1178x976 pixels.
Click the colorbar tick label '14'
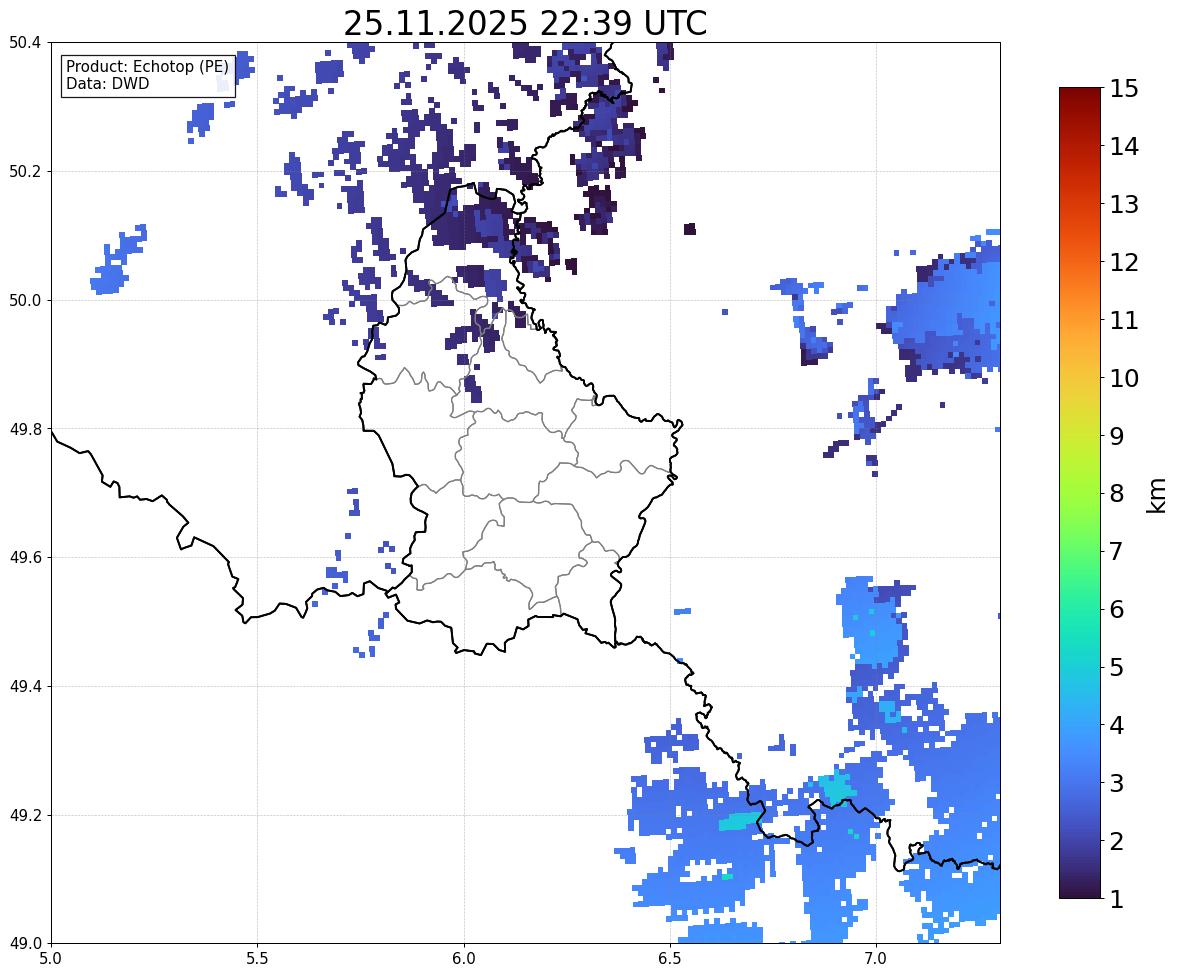coord(1124,147)
